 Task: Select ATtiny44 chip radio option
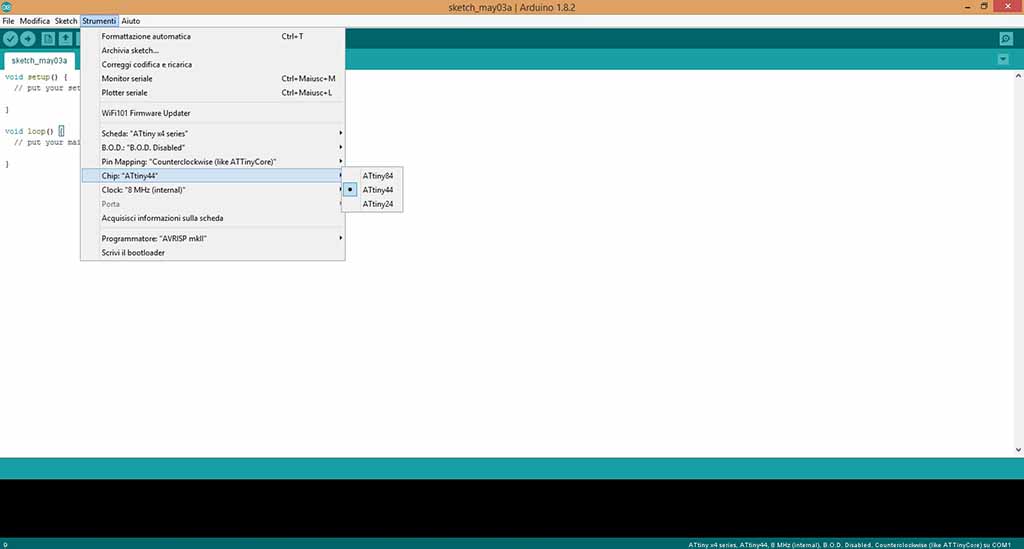click(372, 190)
